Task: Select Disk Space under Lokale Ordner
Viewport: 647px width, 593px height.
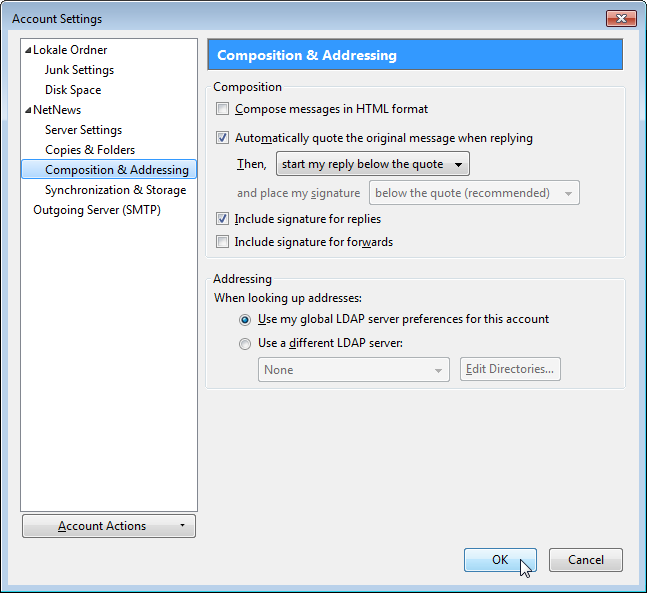Action: (x=73, y=90)
